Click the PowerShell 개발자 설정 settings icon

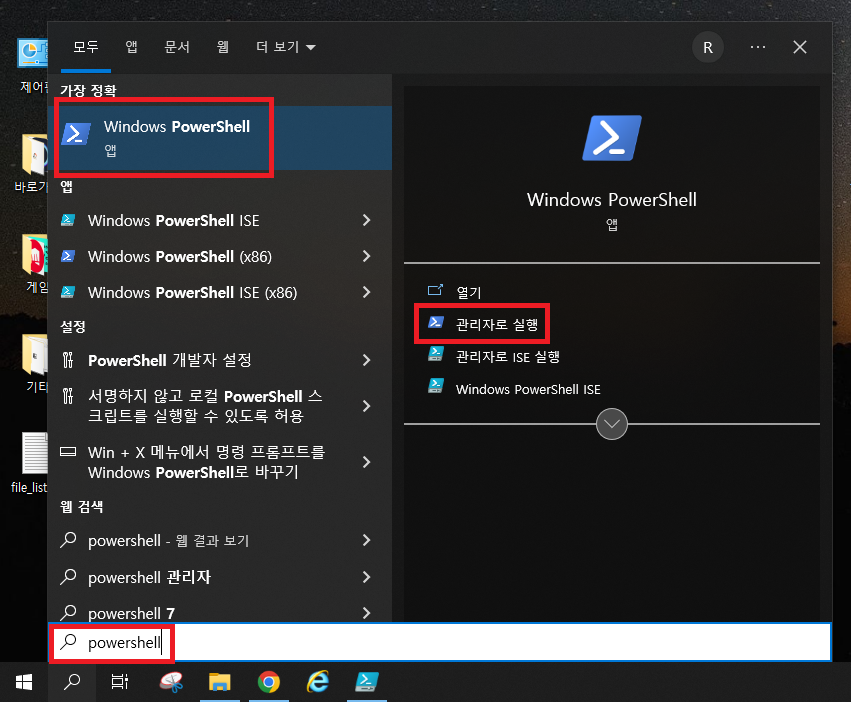click(68, 360)
